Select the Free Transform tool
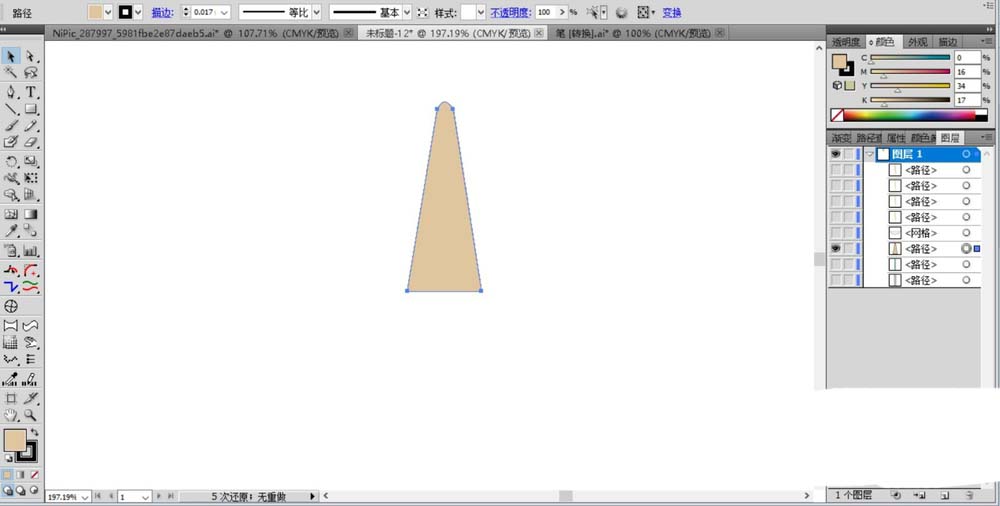The image size is (1000, 506). pos(30,178)
